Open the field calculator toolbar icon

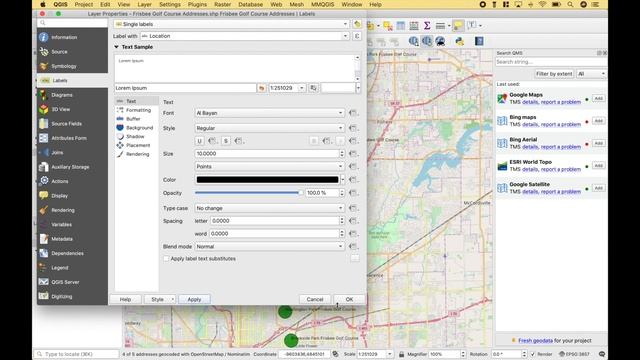point(414,26)
